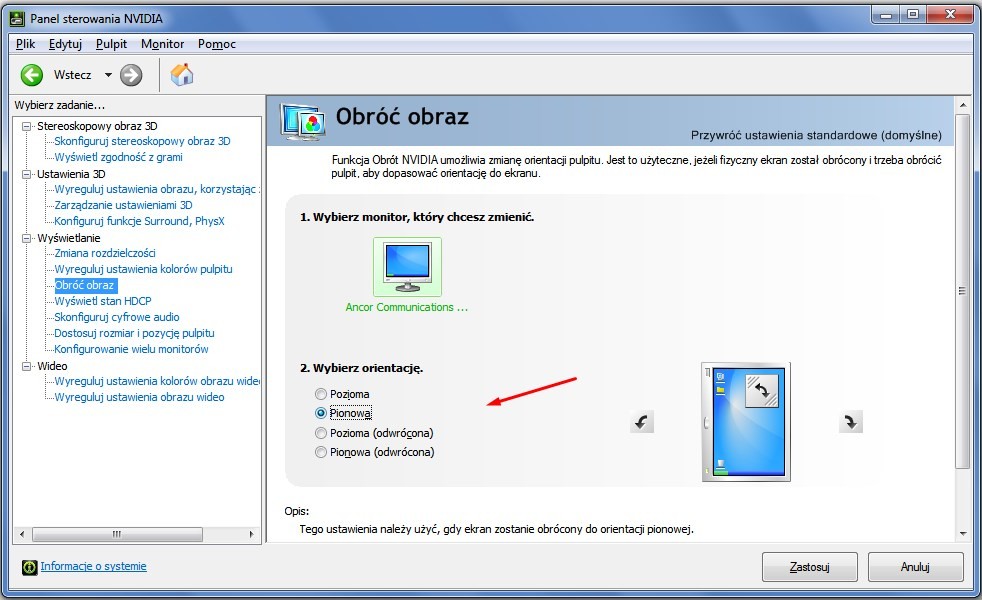982x600 pixels.
Task: Collapse the Stereoskopowy obraz 3D node
Action: click(x=26, y=126)
